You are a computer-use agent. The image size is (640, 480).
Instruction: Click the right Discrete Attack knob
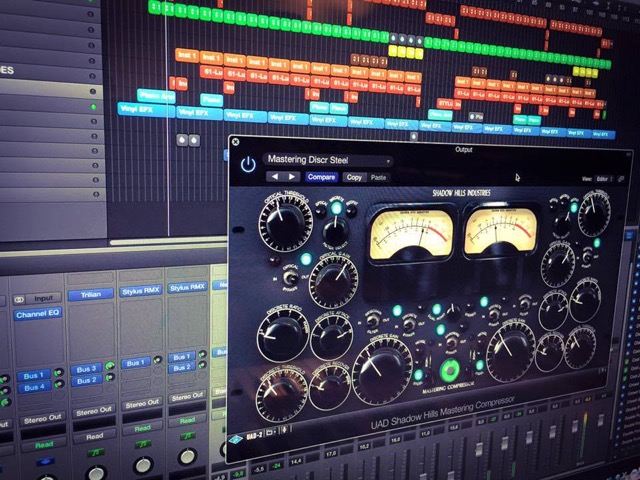click(553, 310)
